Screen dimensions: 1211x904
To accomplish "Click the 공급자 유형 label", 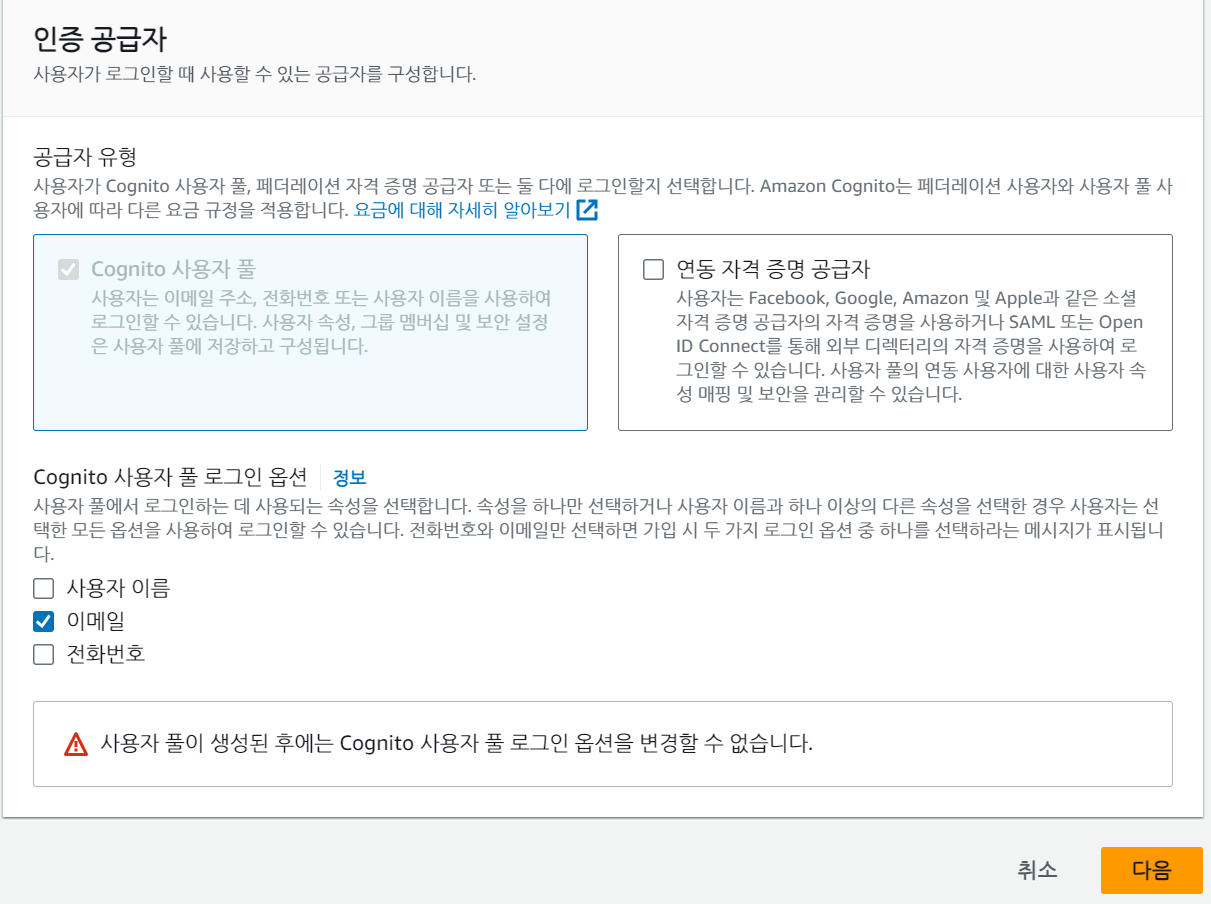I will point(85,157).
